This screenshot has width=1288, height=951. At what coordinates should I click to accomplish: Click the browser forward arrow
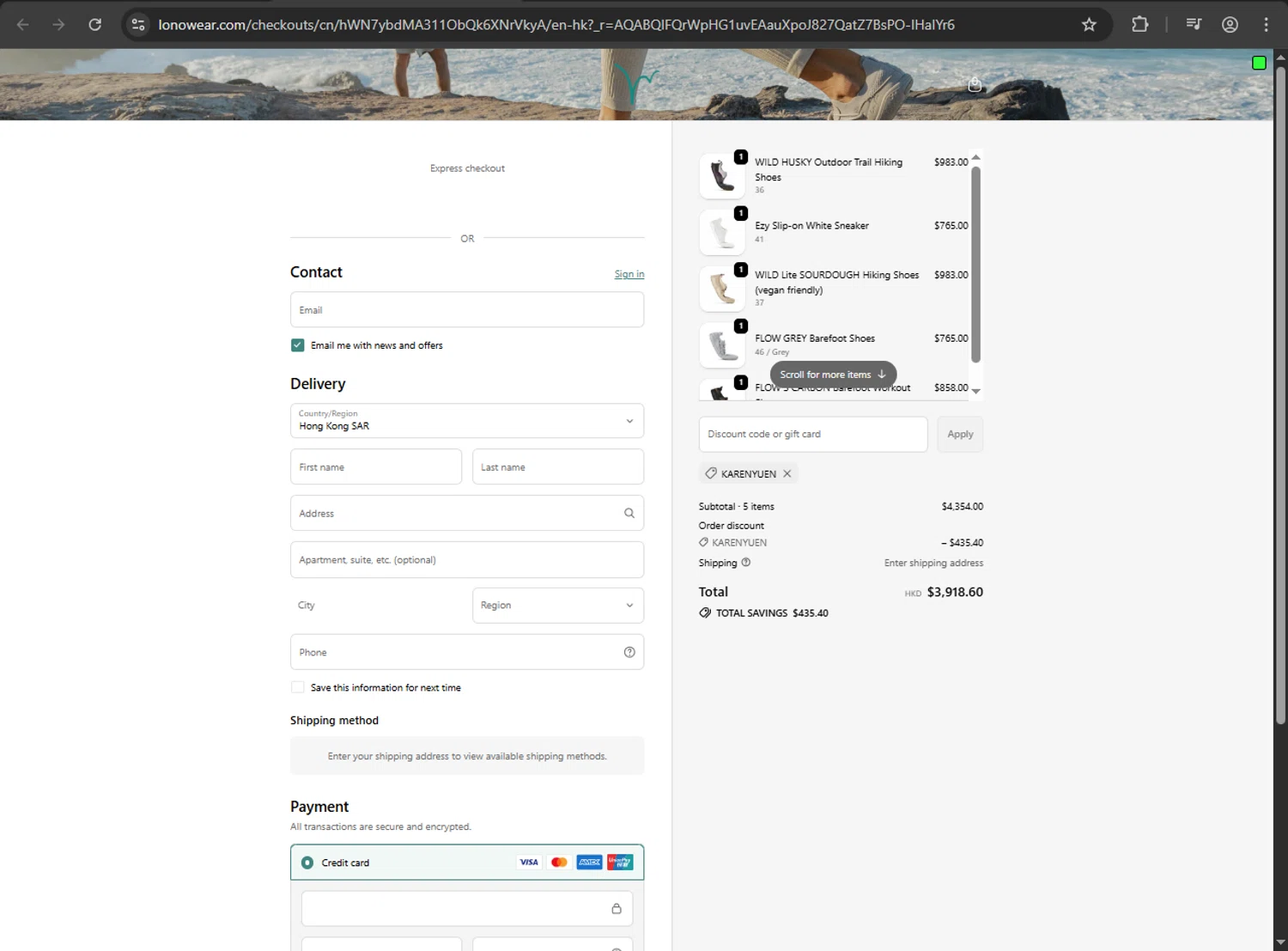click(x=58, y=24)
